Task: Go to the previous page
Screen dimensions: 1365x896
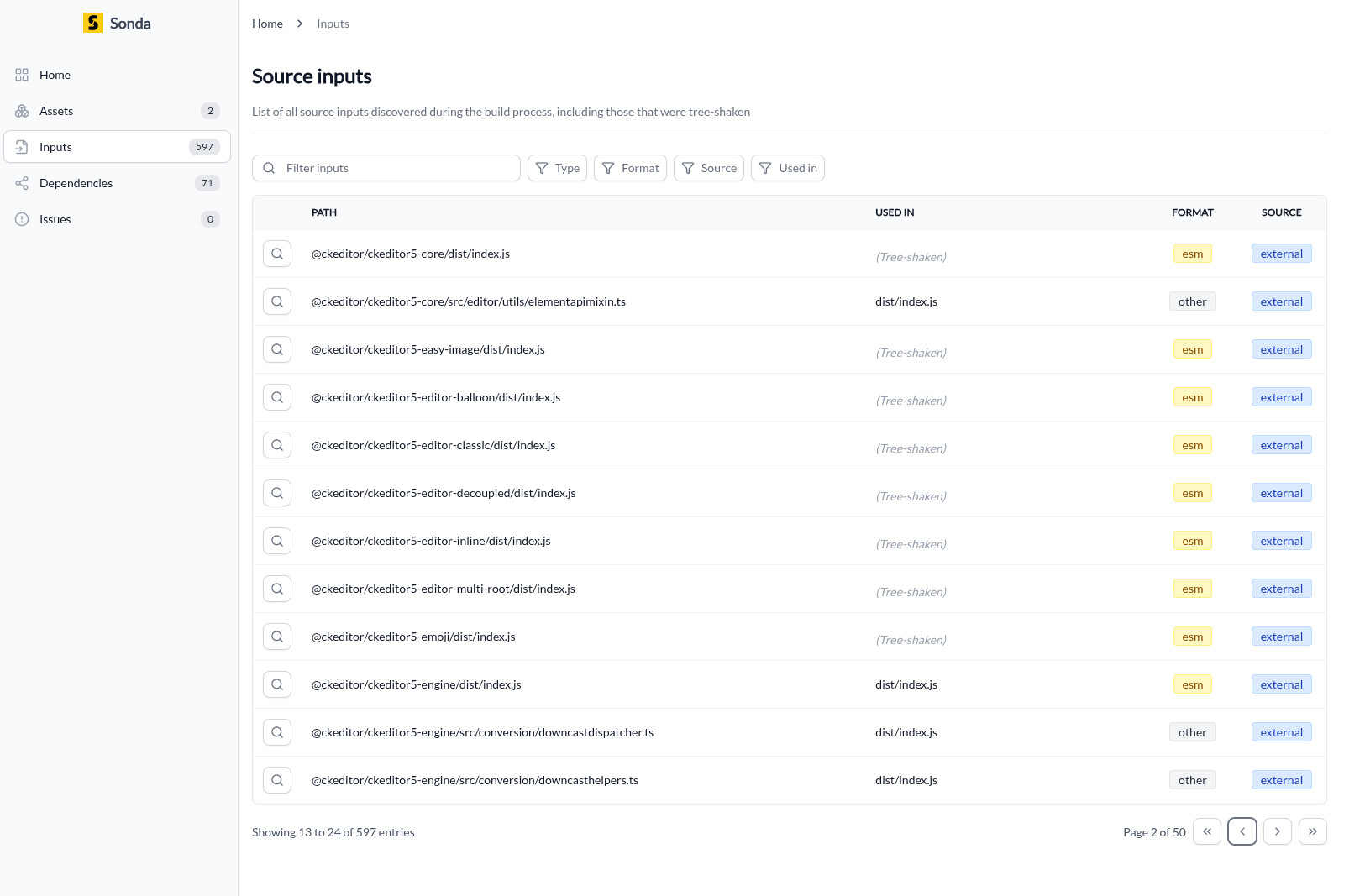Action: tap(1242, 831)
